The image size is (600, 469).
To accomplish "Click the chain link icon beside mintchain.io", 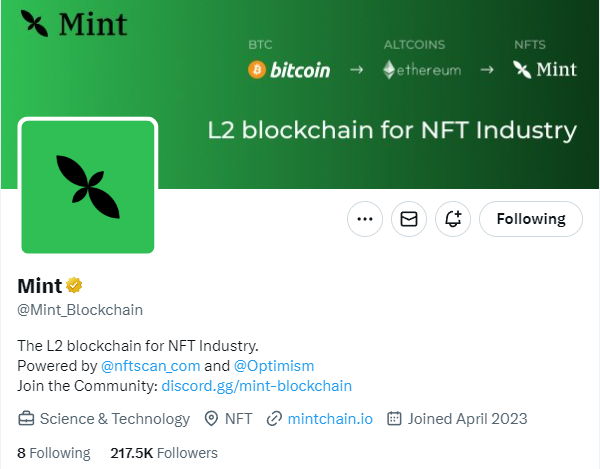I will pyautogui.click(x=274, y=419).
